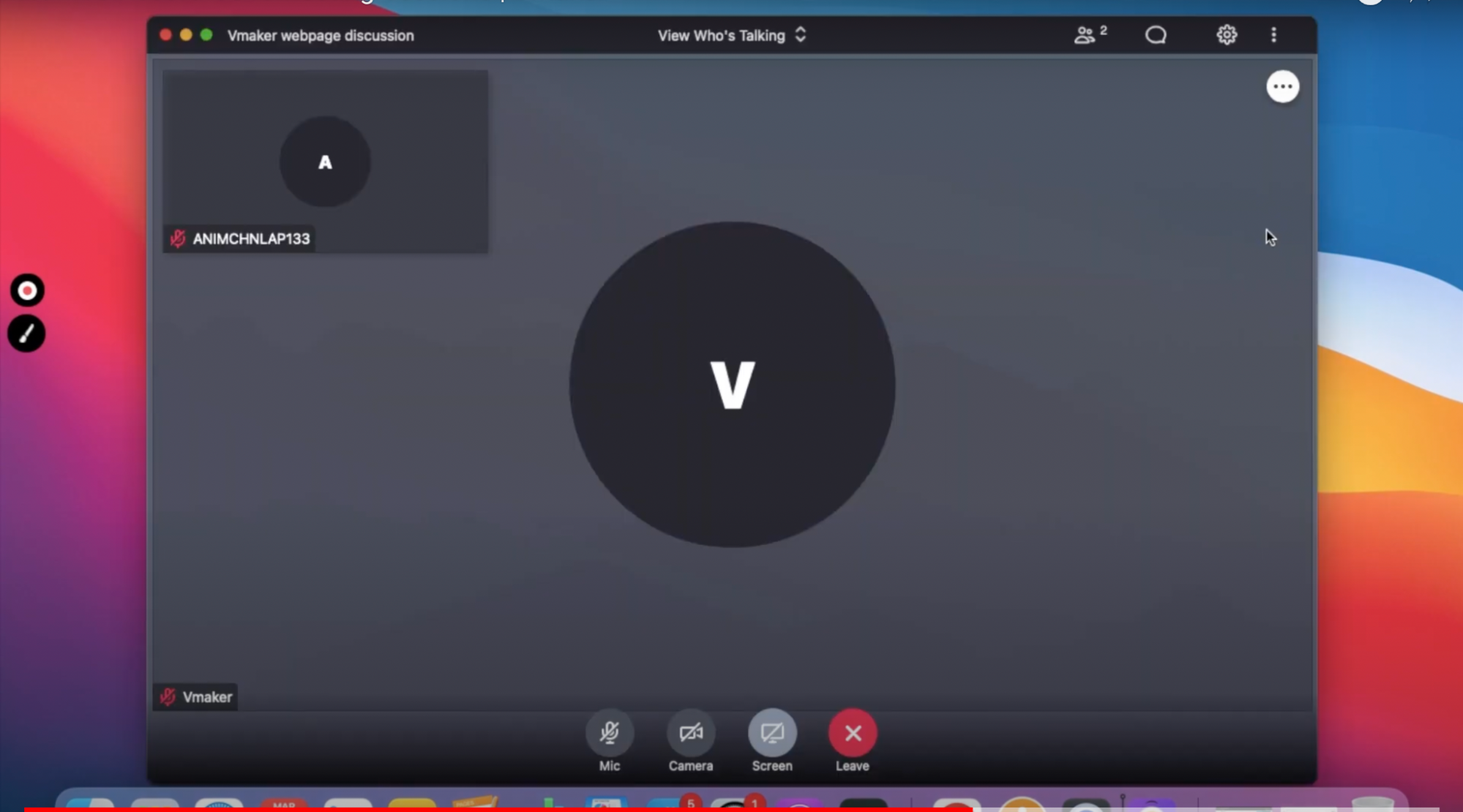
Task: Click the ANIMCHNLAP133 participant thumbnail
Action: click(325, 160)
